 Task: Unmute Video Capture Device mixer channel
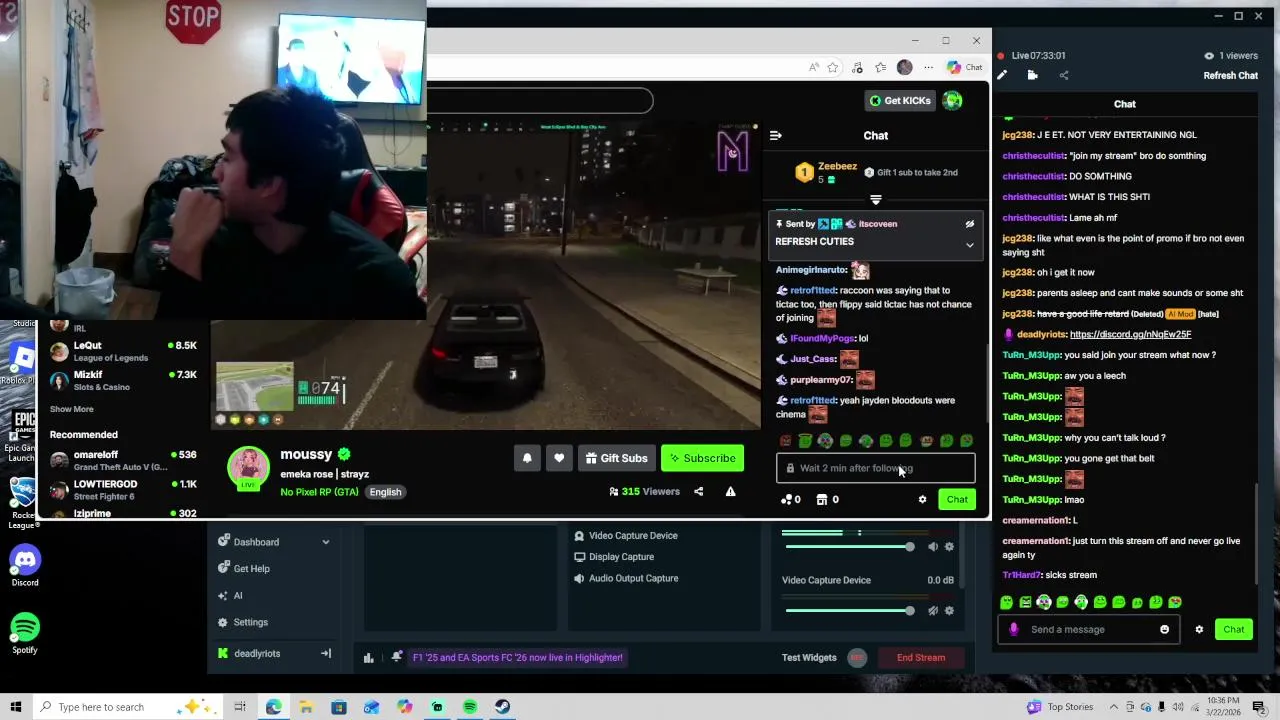tap(932, 611)
